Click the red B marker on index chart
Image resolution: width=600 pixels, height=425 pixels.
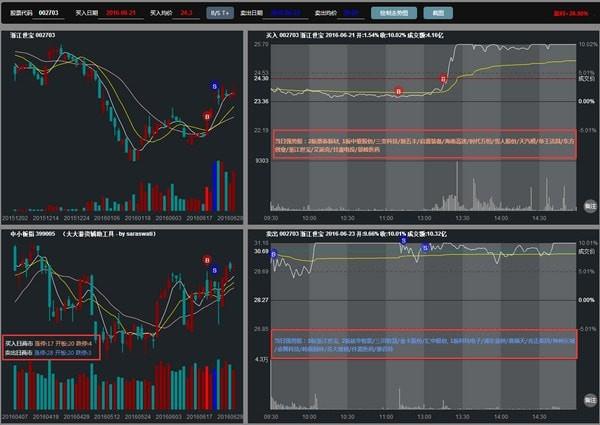[207, 260]
